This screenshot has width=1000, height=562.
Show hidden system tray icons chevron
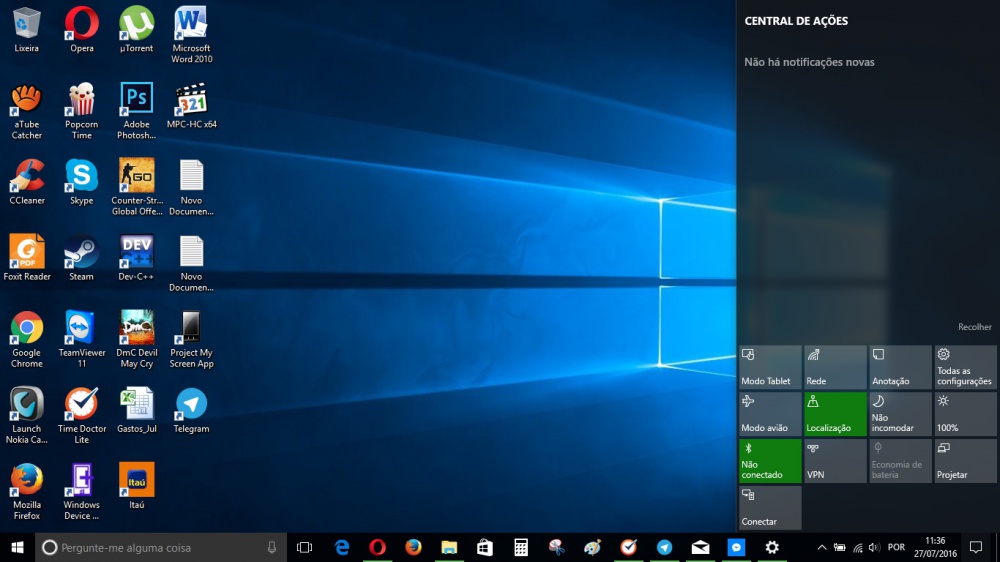click(x=822, y=548)
